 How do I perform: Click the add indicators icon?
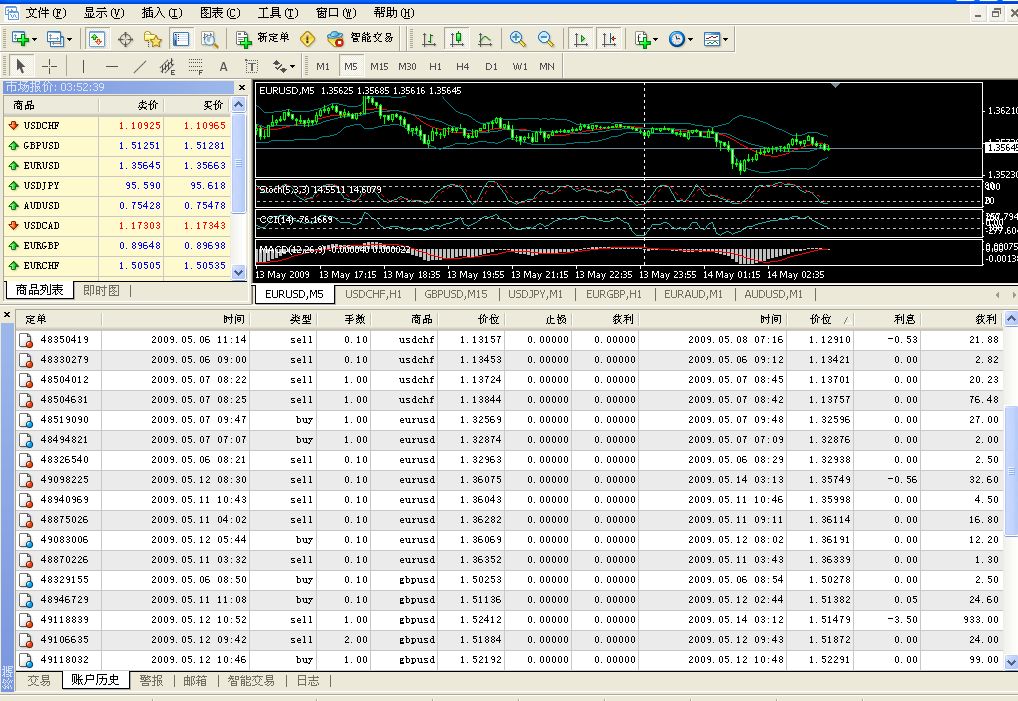tap(642, 39)
